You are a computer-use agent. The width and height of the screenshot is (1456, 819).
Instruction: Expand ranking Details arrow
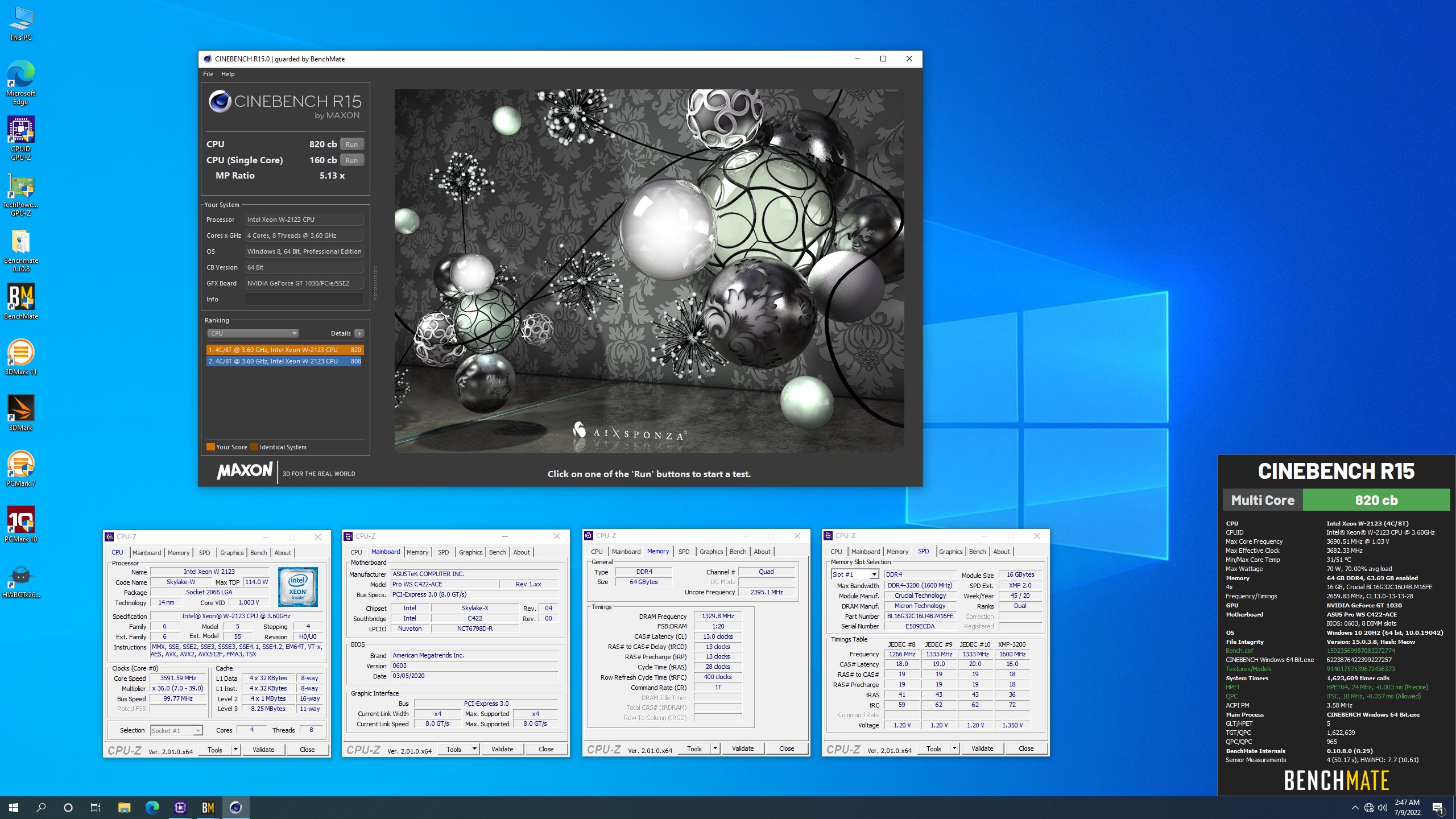[x=359, y=333]
